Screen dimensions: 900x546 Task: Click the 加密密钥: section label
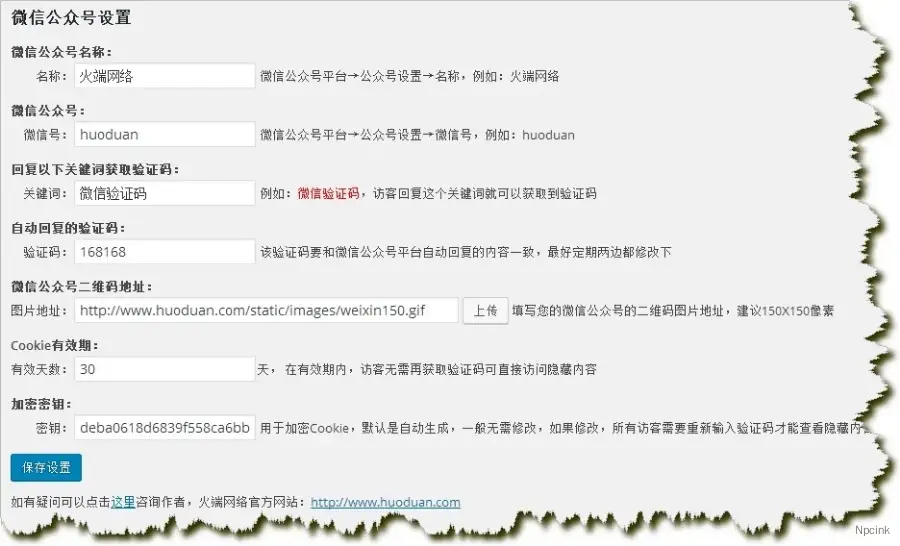41,404
